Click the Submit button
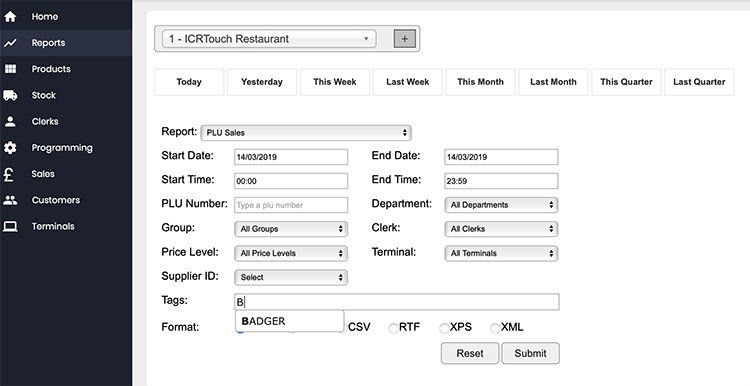 (x=530, y=353)
